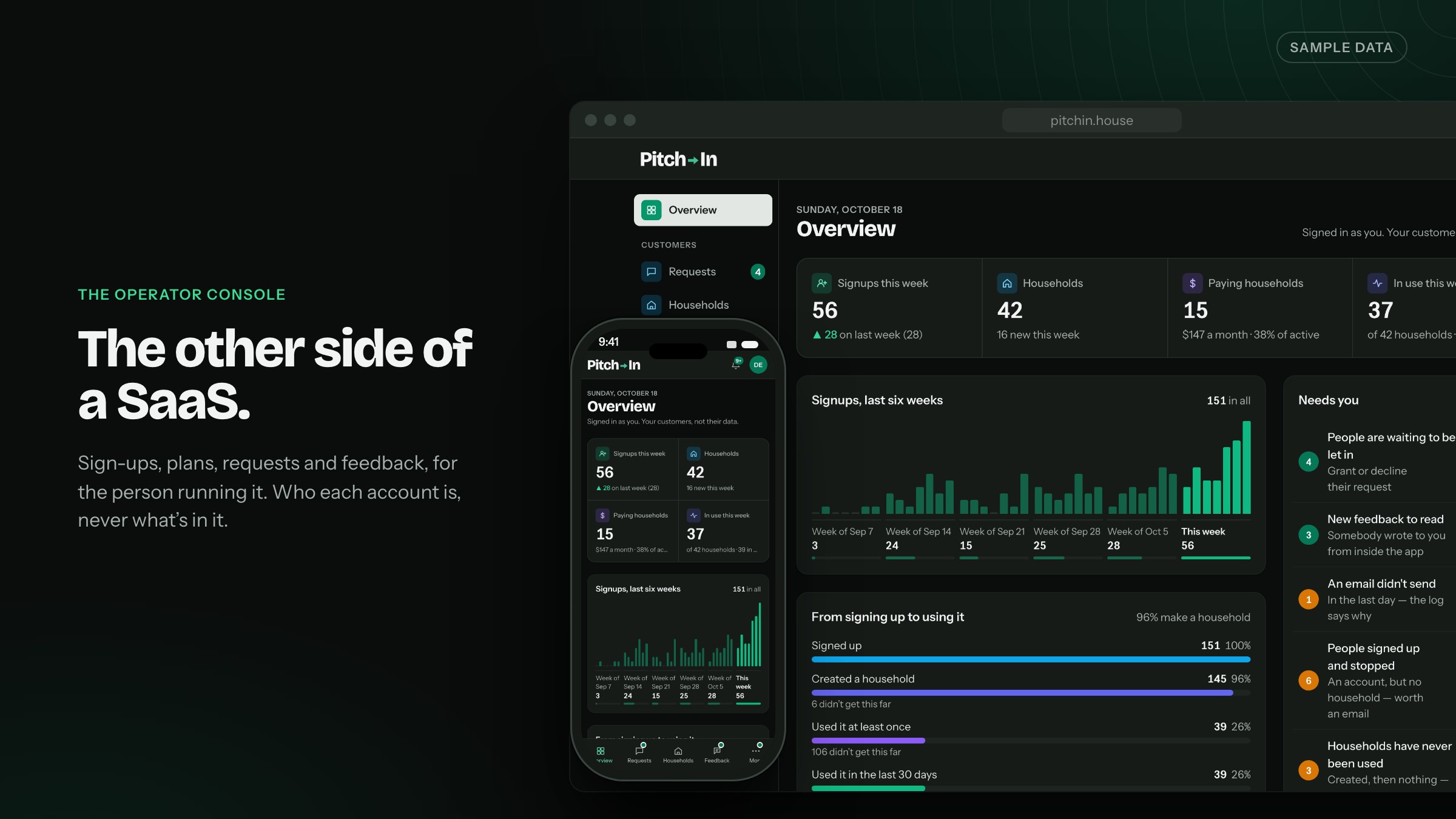The width and height of the screenshot is (1456, 819).
Task: Open 'New feedback to read' in Needs you
Action: pos(1376,535)
